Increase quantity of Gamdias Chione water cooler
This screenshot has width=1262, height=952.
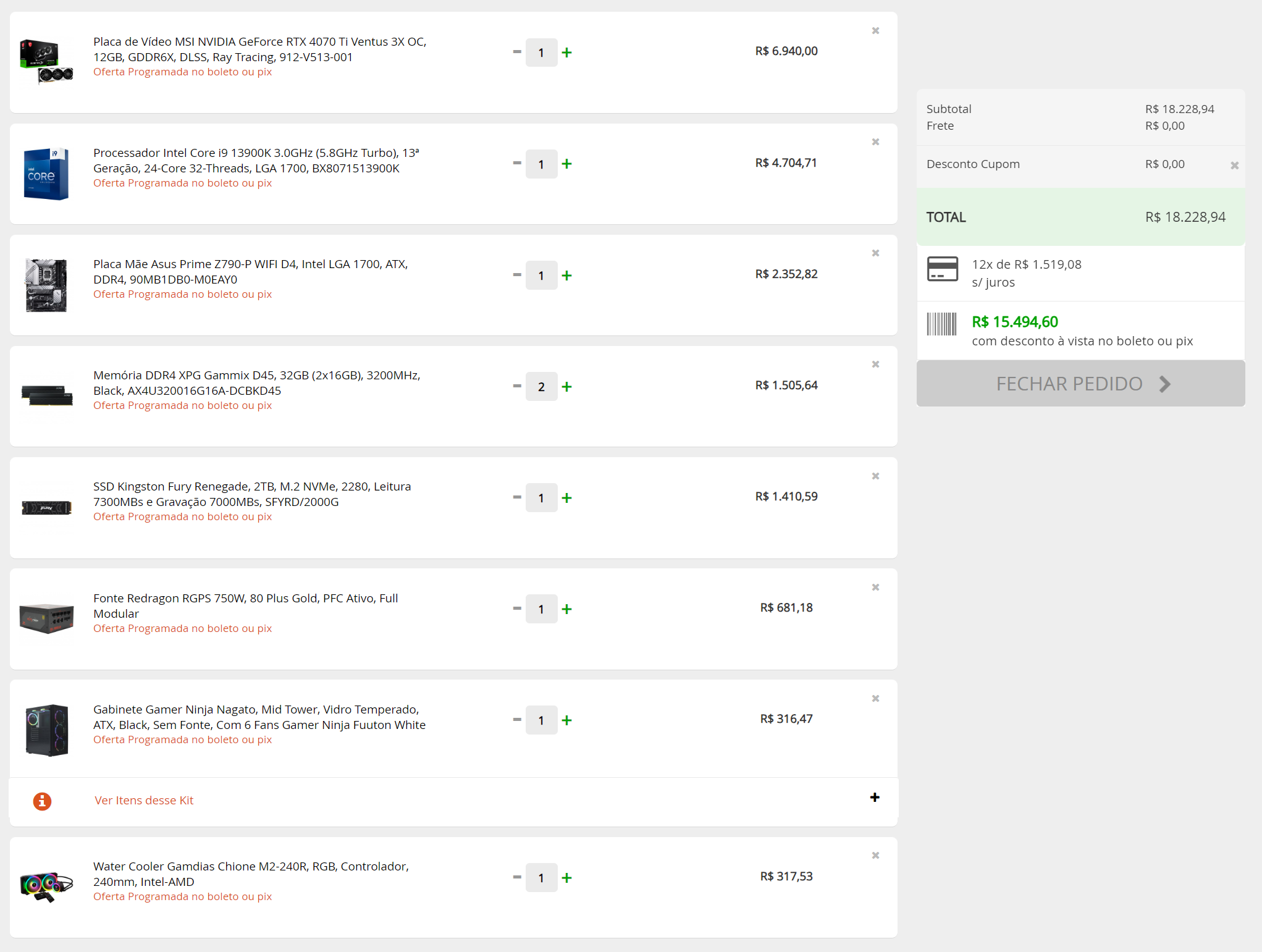[566, 877]
